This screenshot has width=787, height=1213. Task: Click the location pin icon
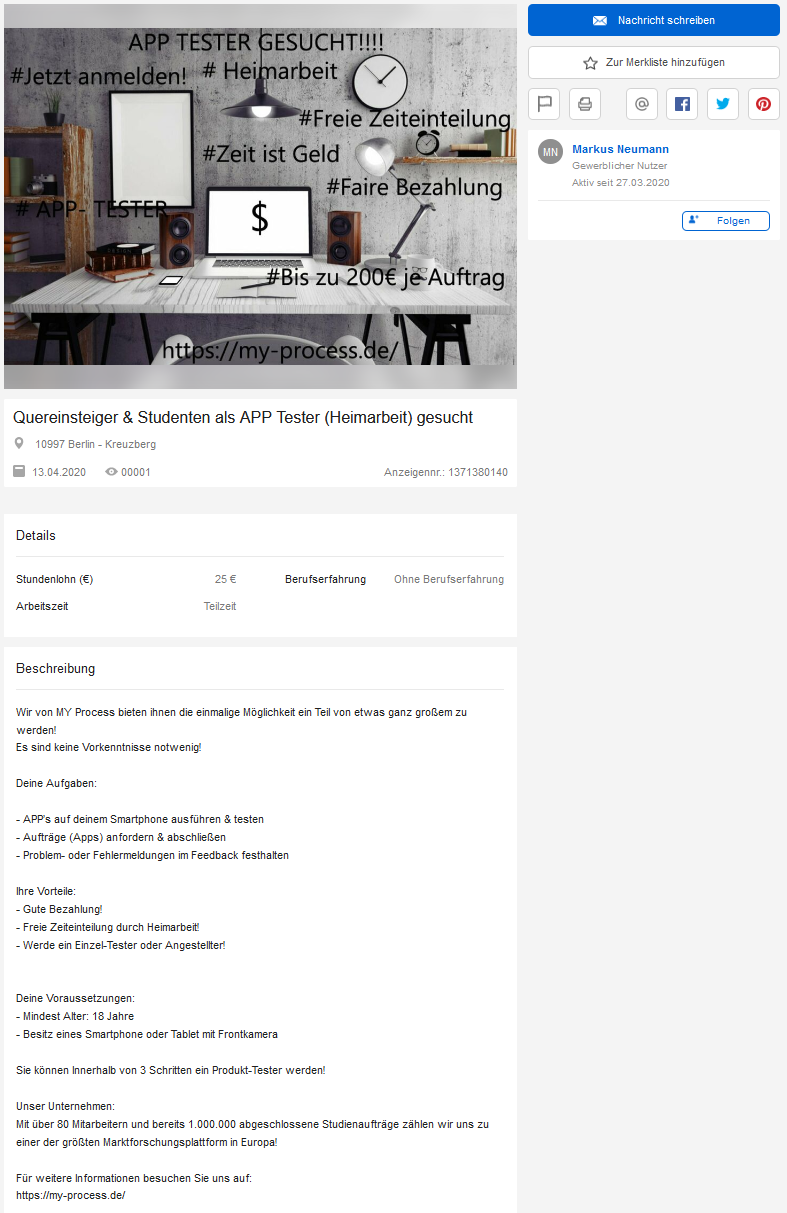(x=19, y=443)
